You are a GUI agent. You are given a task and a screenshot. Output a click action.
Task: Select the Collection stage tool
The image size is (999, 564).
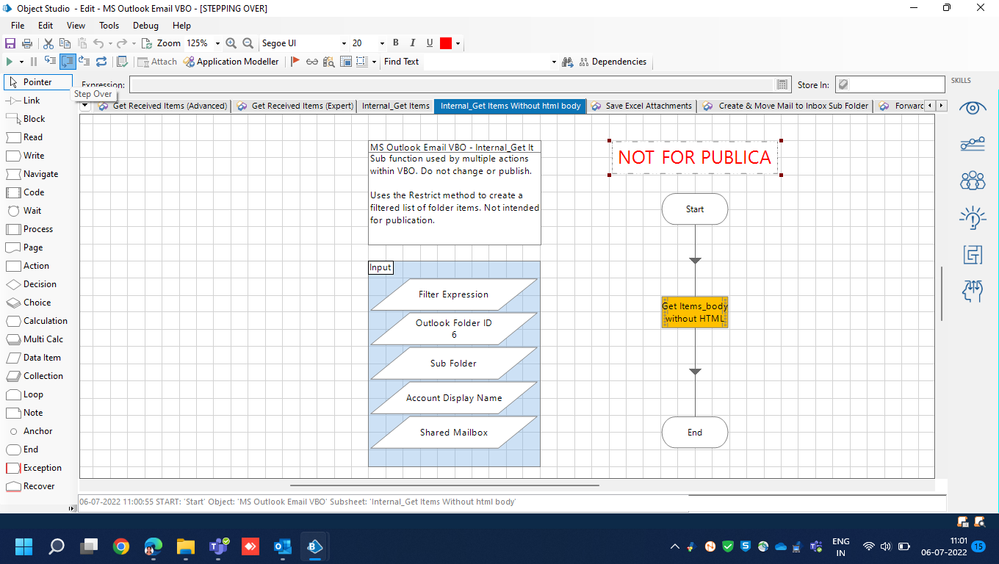coord(42,376)
